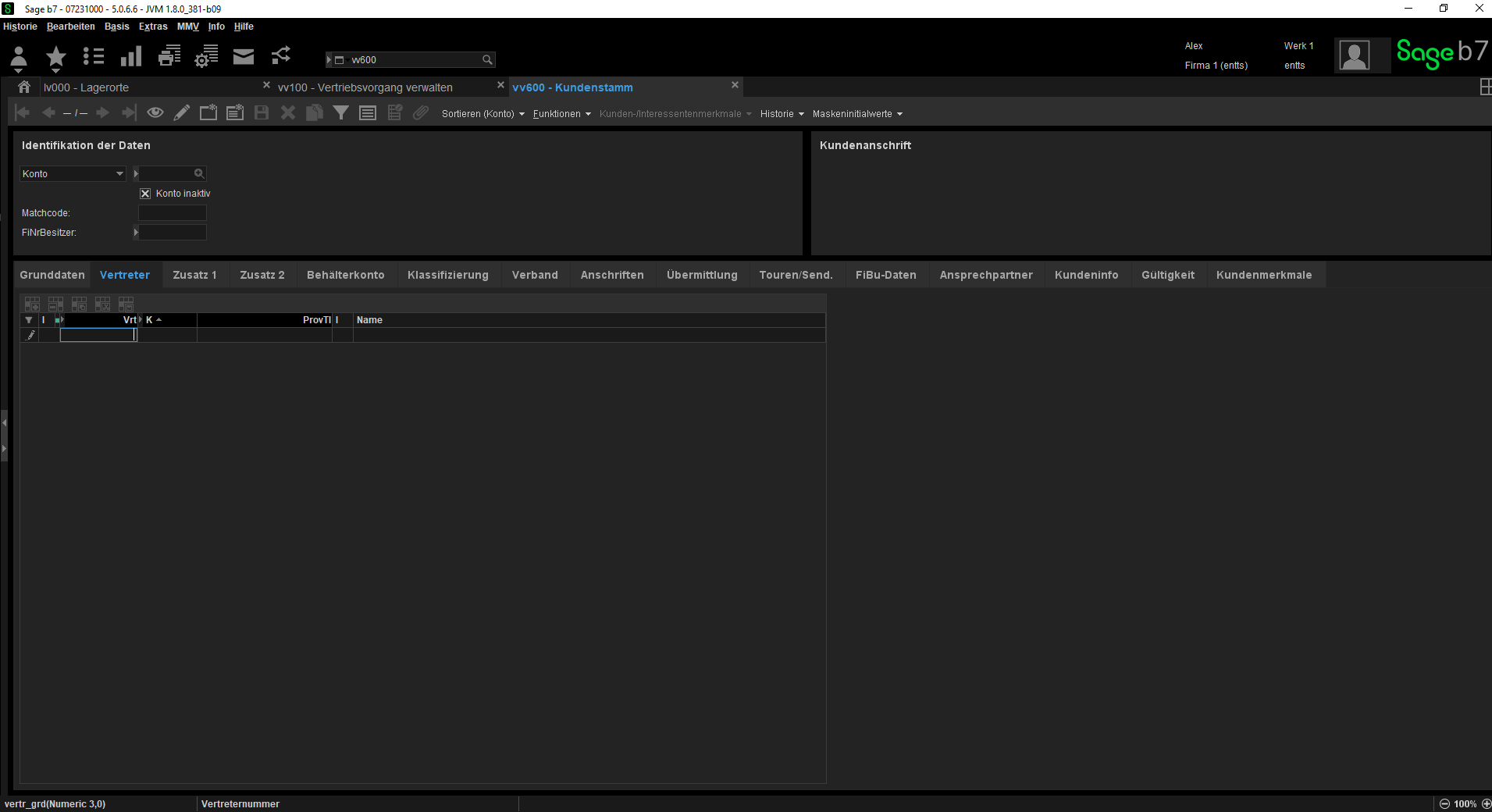Open the Historie menu in menu bar
1492x812 pixels.
20,27
